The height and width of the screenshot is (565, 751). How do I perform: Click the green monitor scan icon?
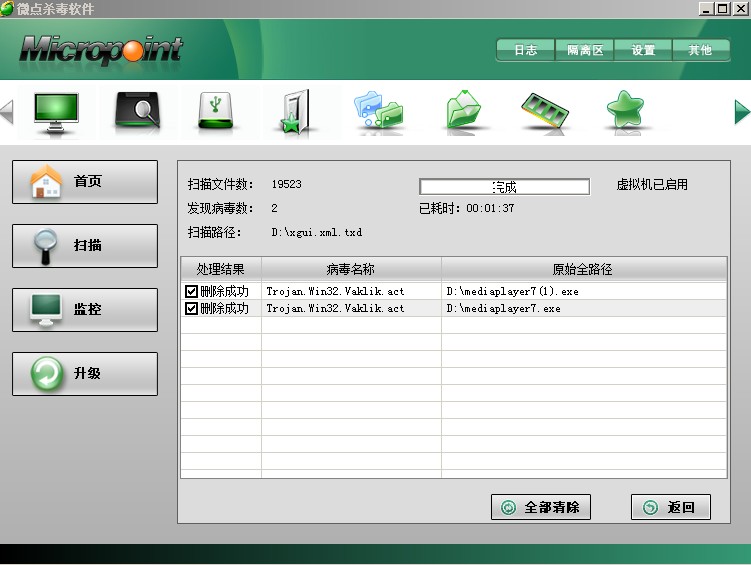pyautogui.click(x=56, y=112)
